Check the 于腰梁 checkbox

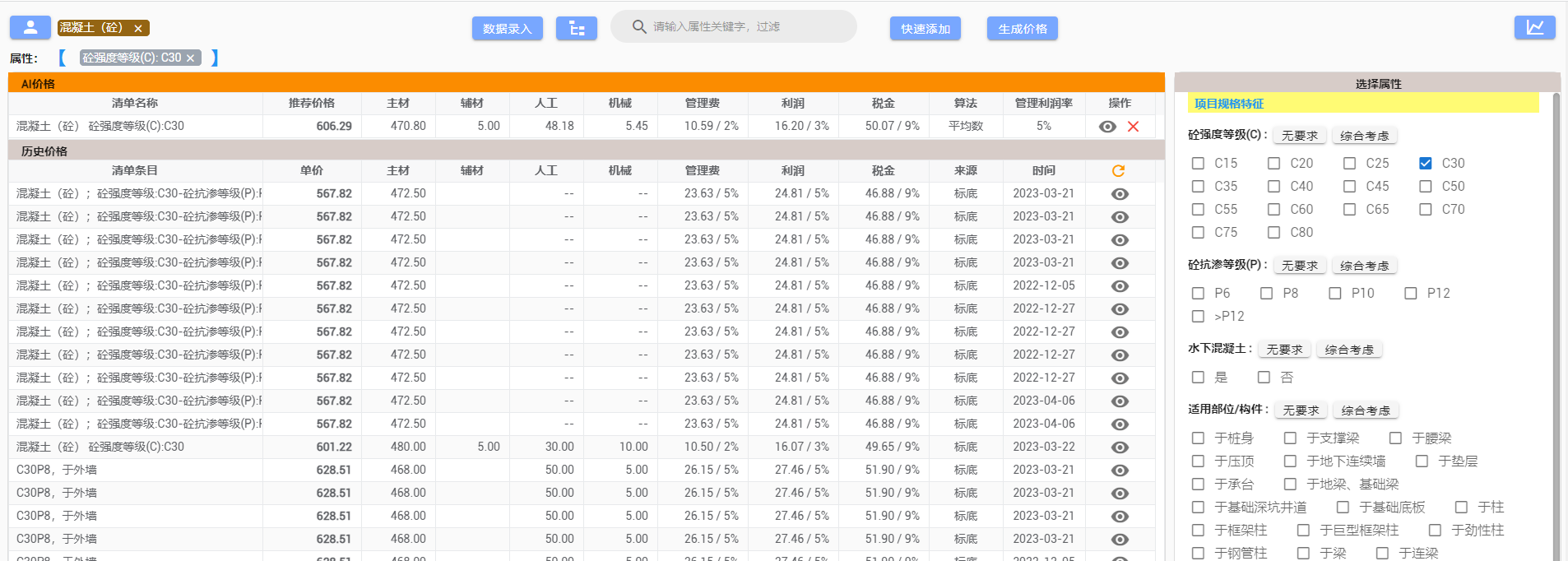click(x=1395, y=438)
